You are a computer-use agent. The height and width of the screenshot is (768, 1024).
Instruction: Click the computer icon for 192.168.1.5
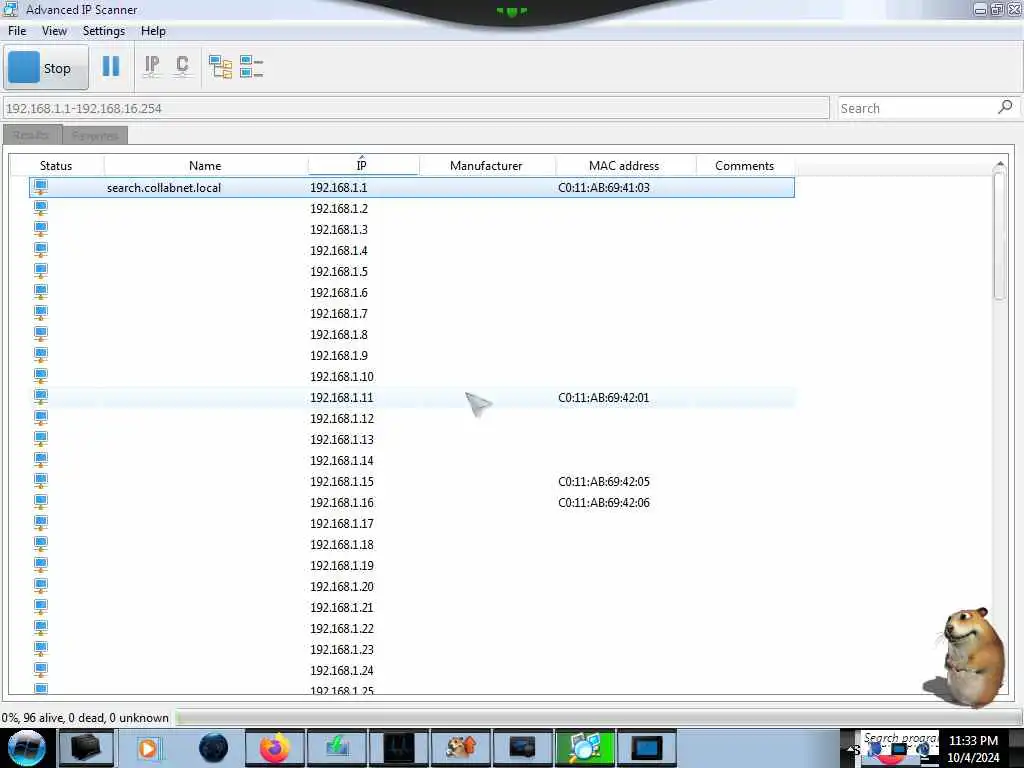[x=40, y=271]
